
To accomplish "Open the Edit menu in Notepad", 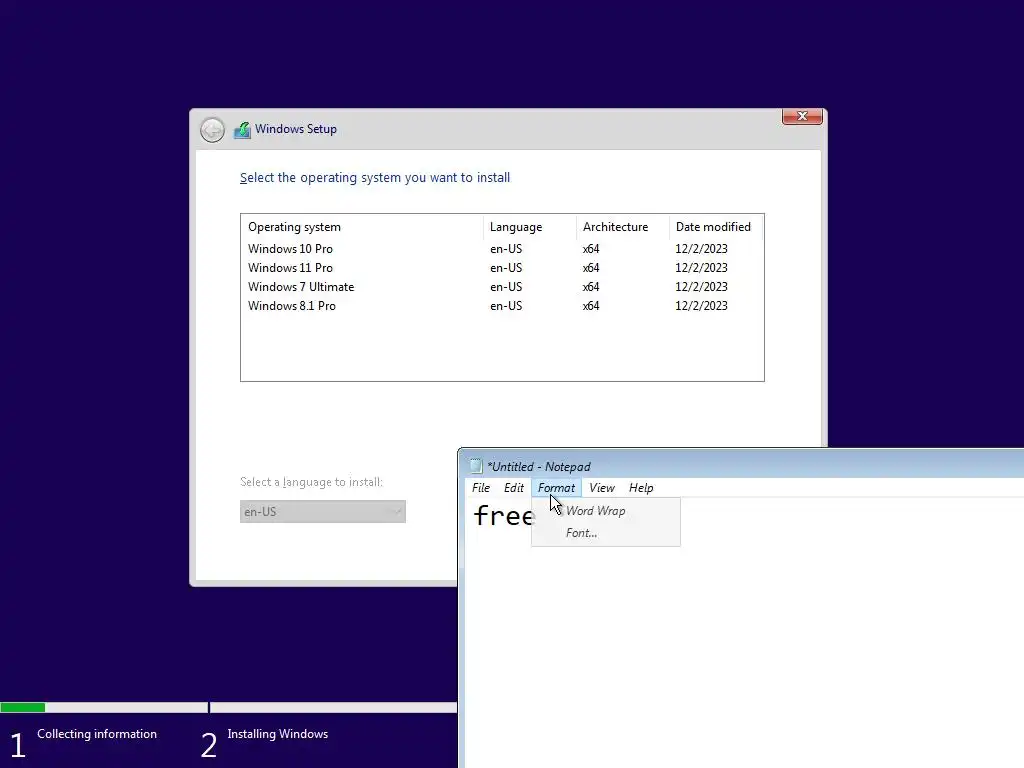I will [x=513, y=488].
